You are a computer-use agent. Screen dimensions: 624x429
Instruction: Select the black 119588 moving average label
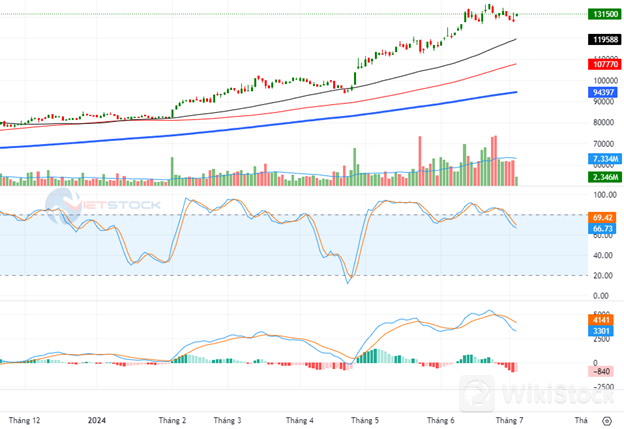[603, 39]
